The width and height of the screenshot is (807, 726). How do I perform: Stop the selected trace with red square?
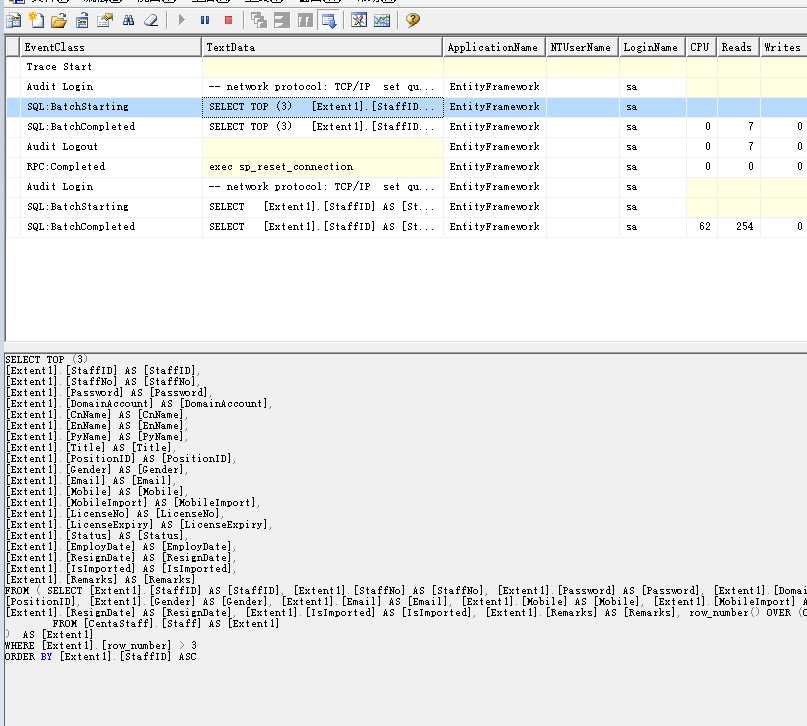229,21
